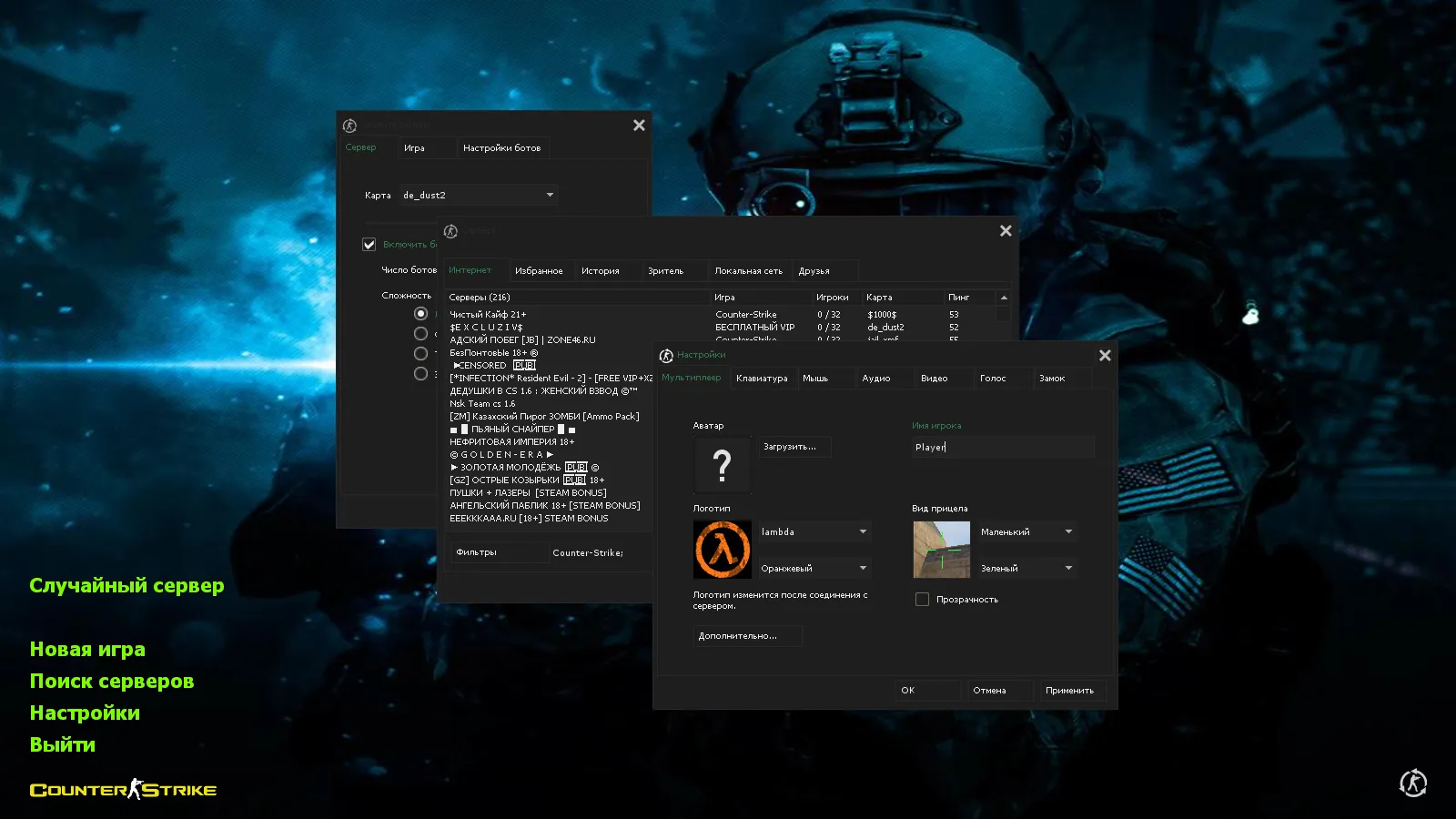Click the orange lambda logo preview
This screenshot has width=1456, height=819.
(x=723, y=550)
